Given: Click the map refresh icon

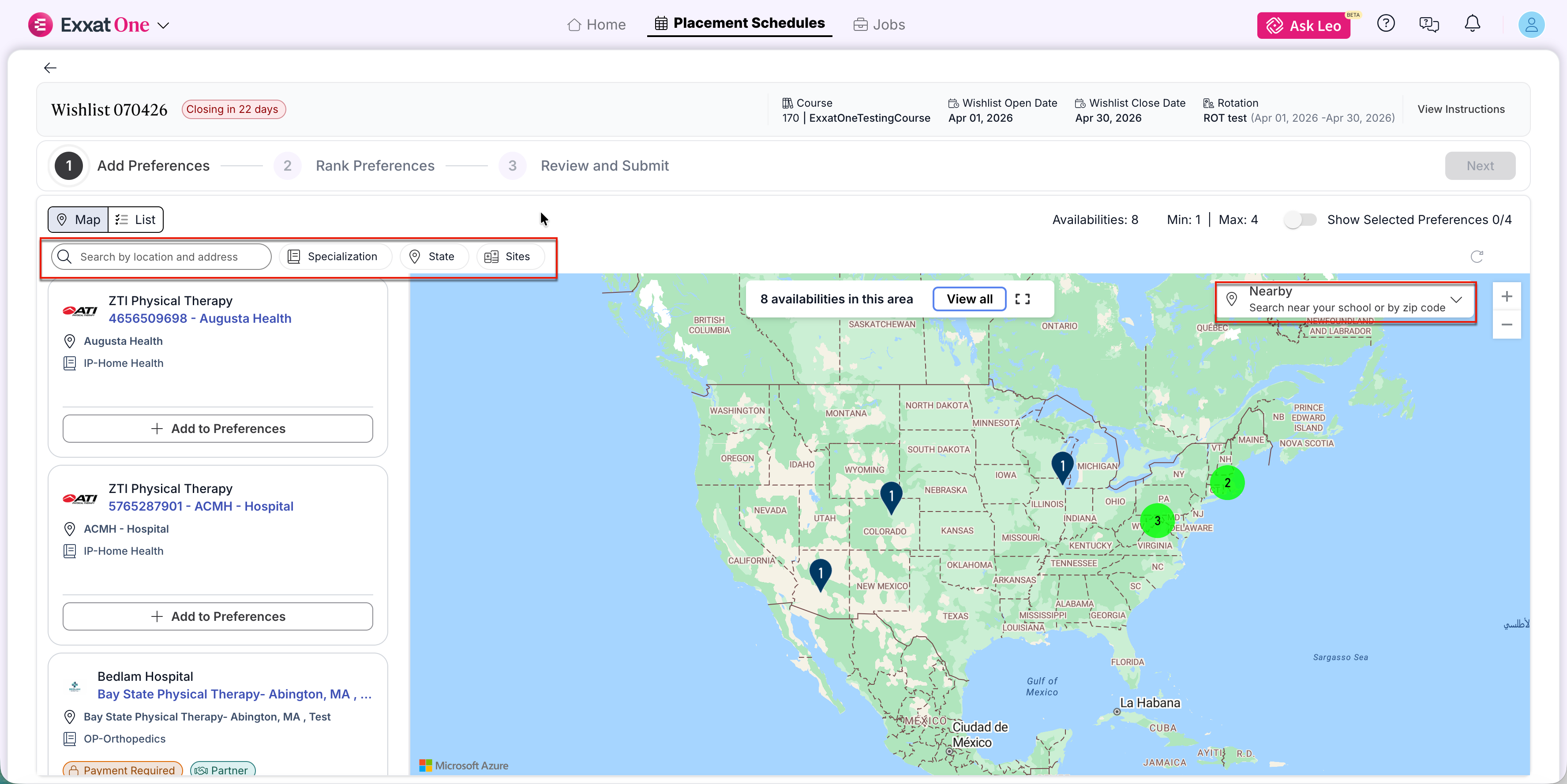Looking at the screenshot, I should click(1477, 257).
